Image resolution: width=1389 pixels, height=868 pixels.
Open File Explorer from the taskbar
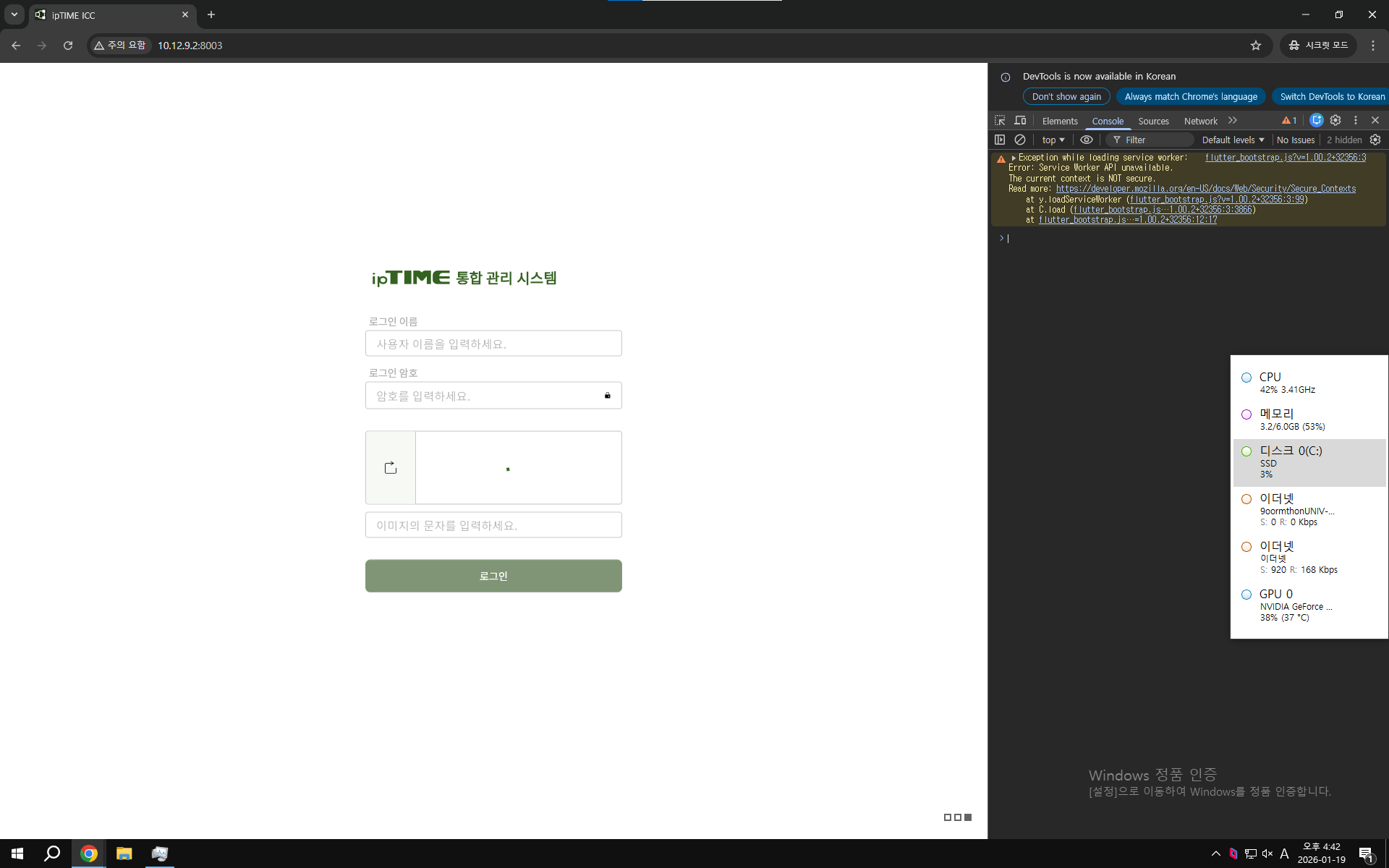pos(124,854)
